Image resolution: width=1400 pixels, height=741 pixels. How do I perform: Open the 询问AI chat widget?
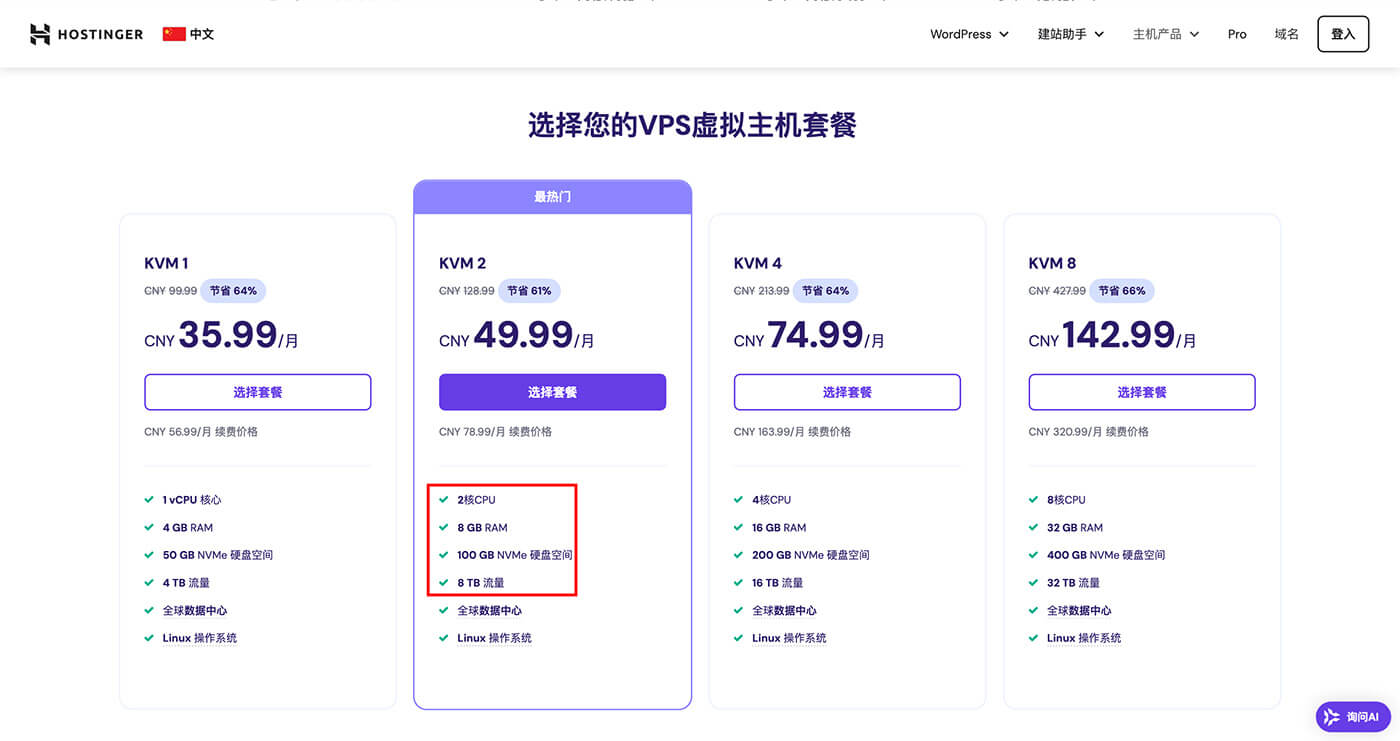(1353, 716)
